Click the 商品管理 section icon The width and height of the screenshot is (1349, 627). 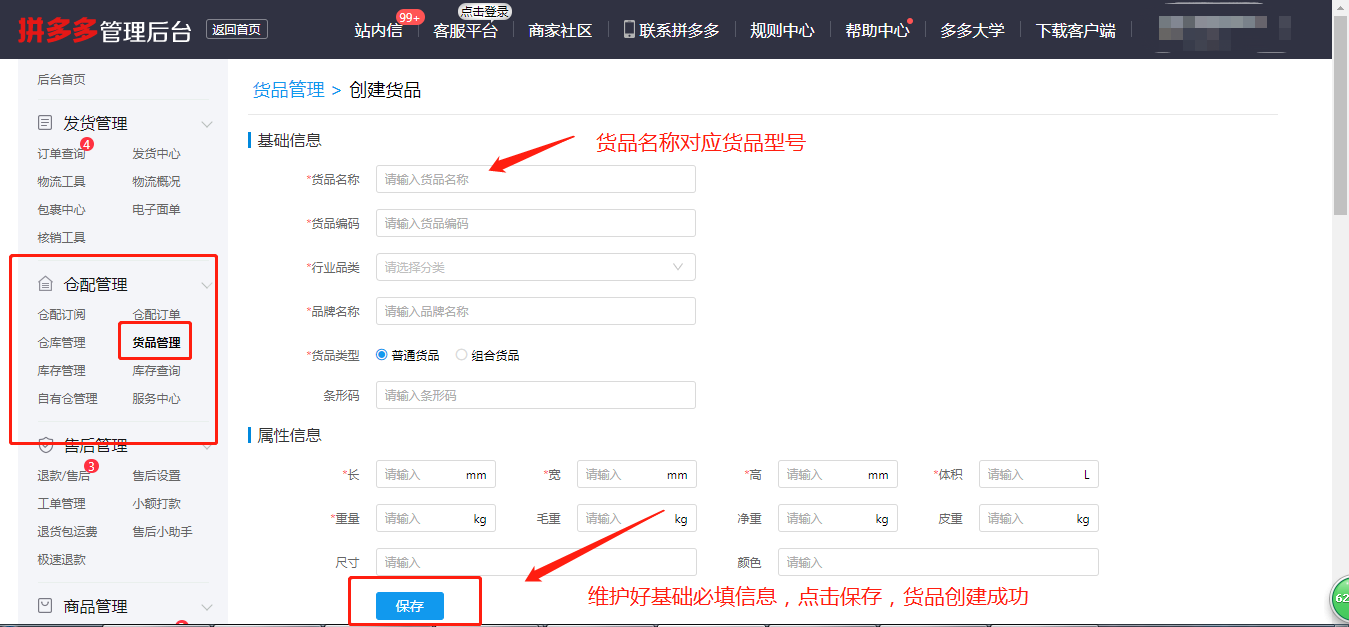coord(45,606)
